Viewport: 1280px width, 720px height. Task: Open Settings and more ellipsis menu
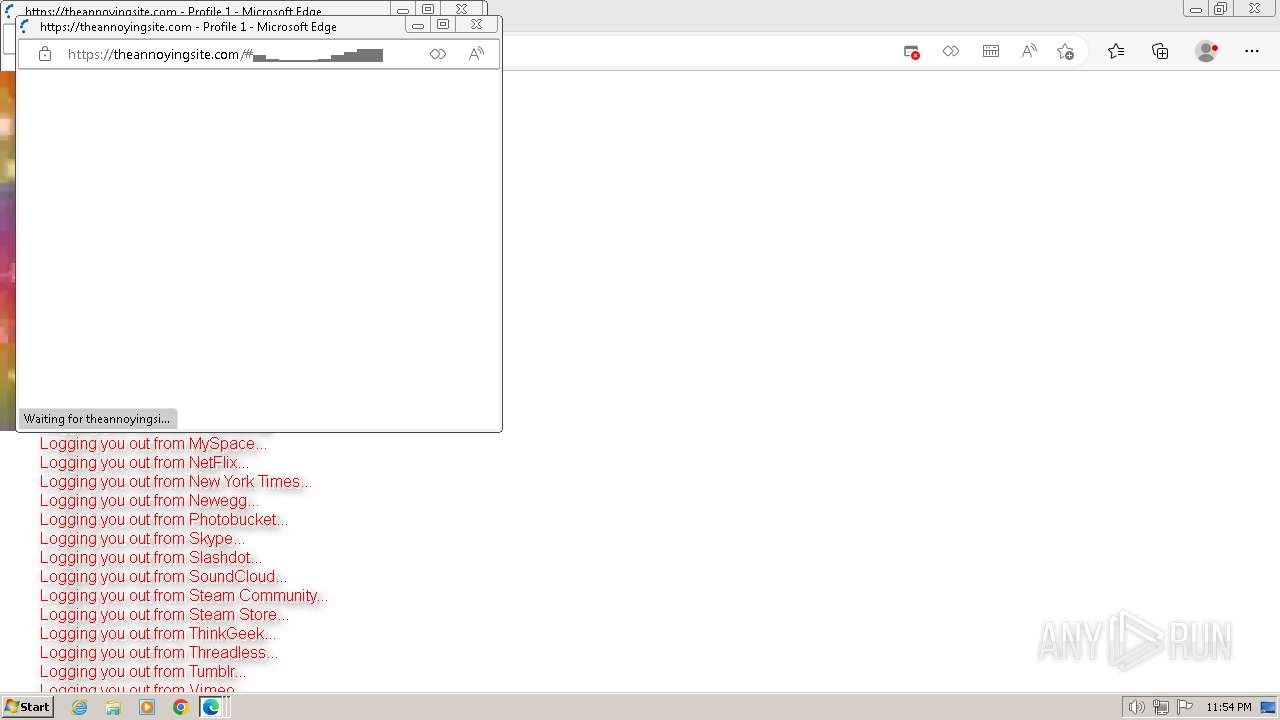(x=1252, y=52)
